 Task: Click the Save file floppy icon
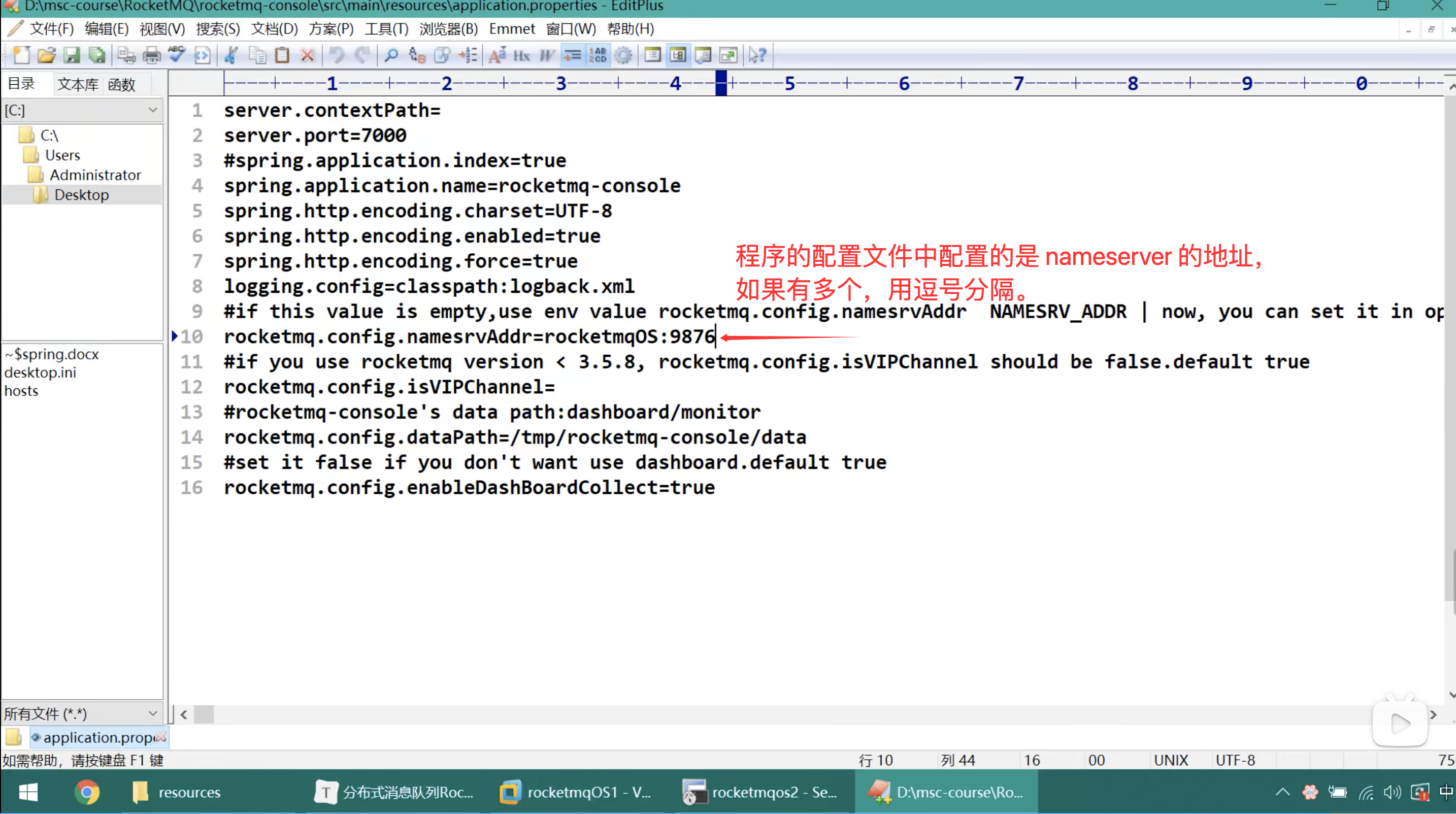(x=71, y=55)
